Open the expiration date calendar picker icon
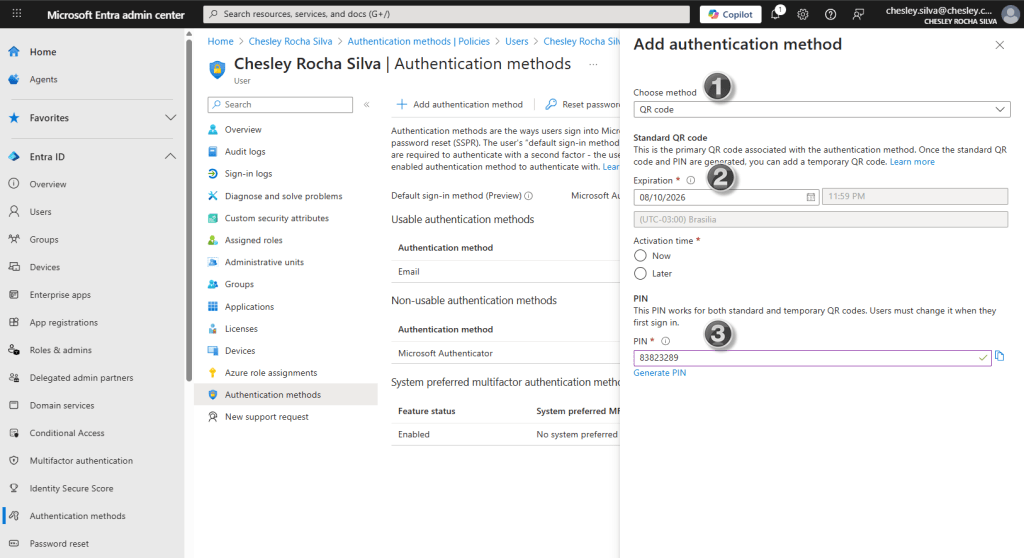 pos(811,197)
